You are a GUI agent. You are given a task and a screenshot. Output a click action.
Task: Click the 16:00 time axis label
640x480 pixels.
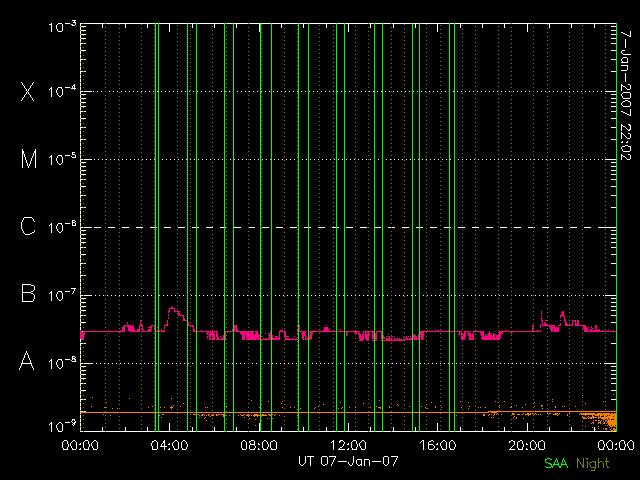438,445
